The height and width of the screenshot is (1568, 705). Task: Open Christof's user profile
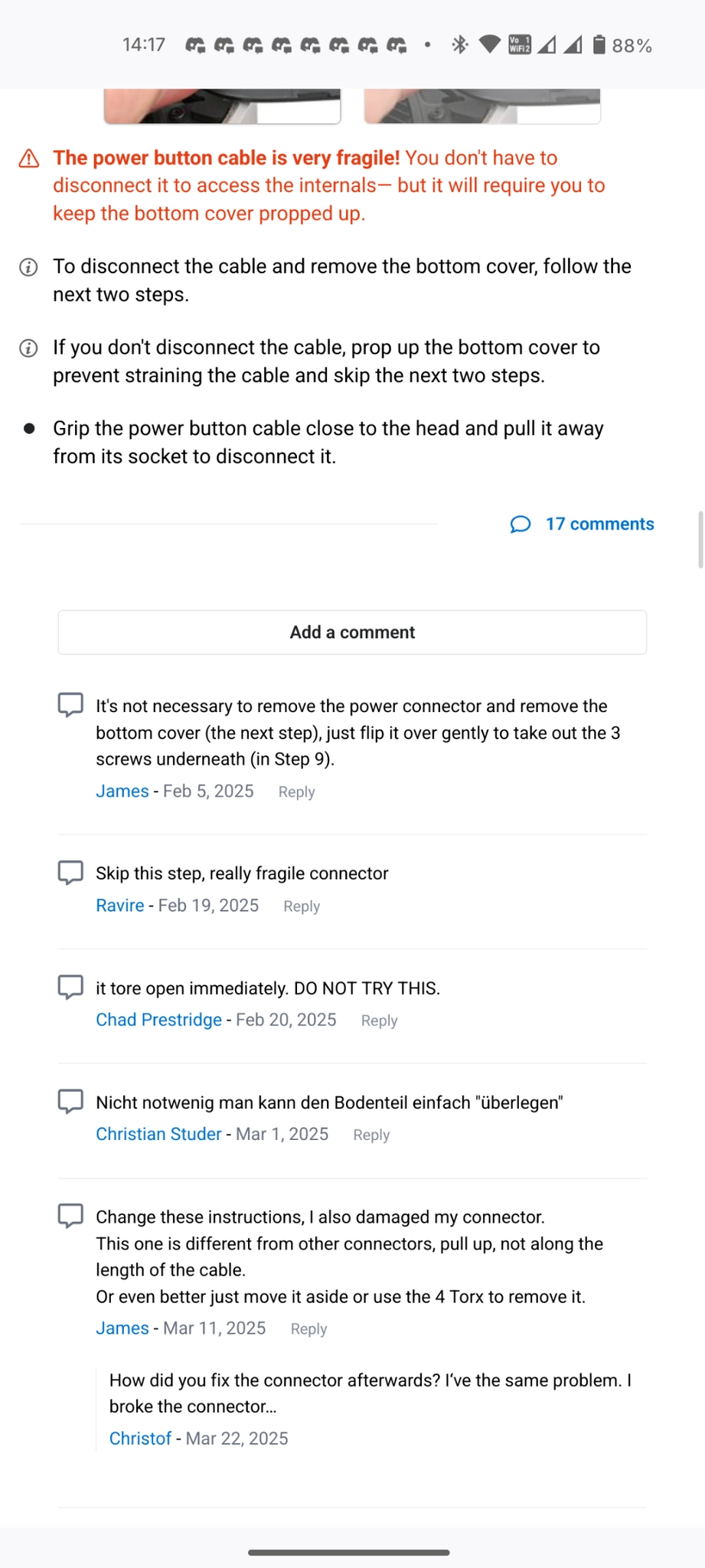coord(140,1439)
